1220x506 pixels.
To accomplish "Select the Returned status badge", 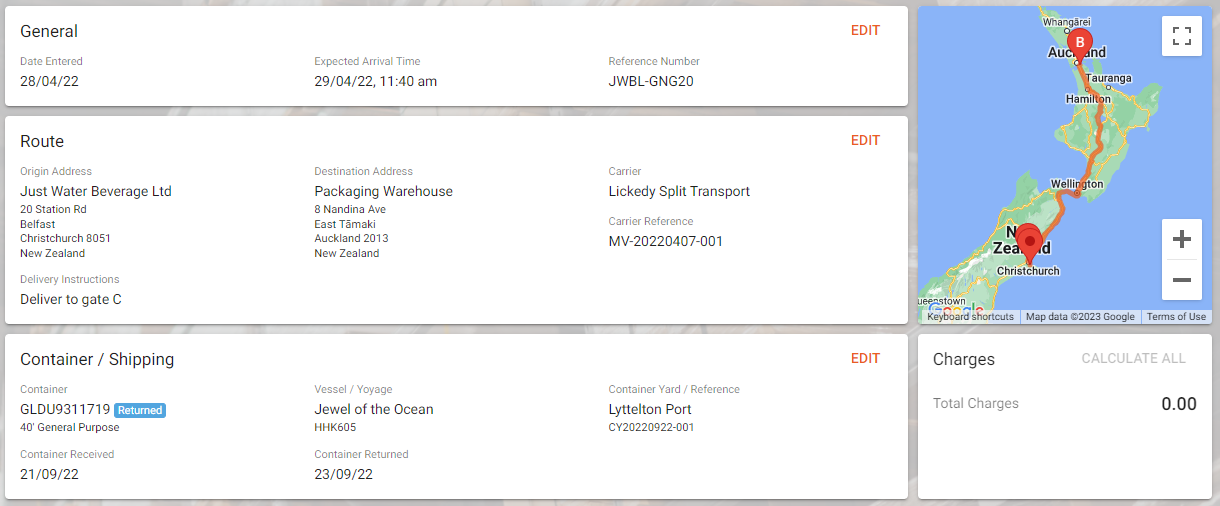I will tap(140, 410).
